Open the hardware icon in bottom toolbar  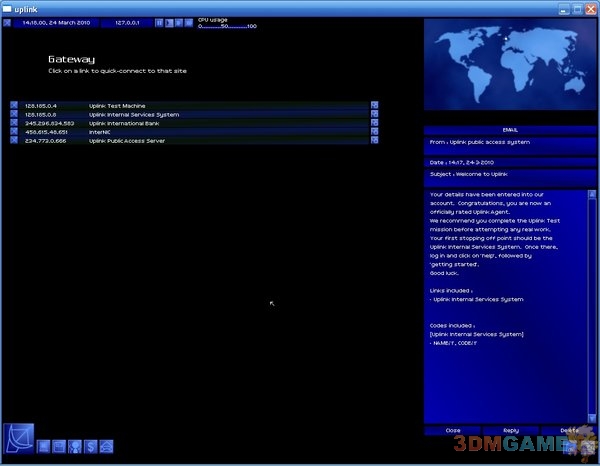pos(44,446)
